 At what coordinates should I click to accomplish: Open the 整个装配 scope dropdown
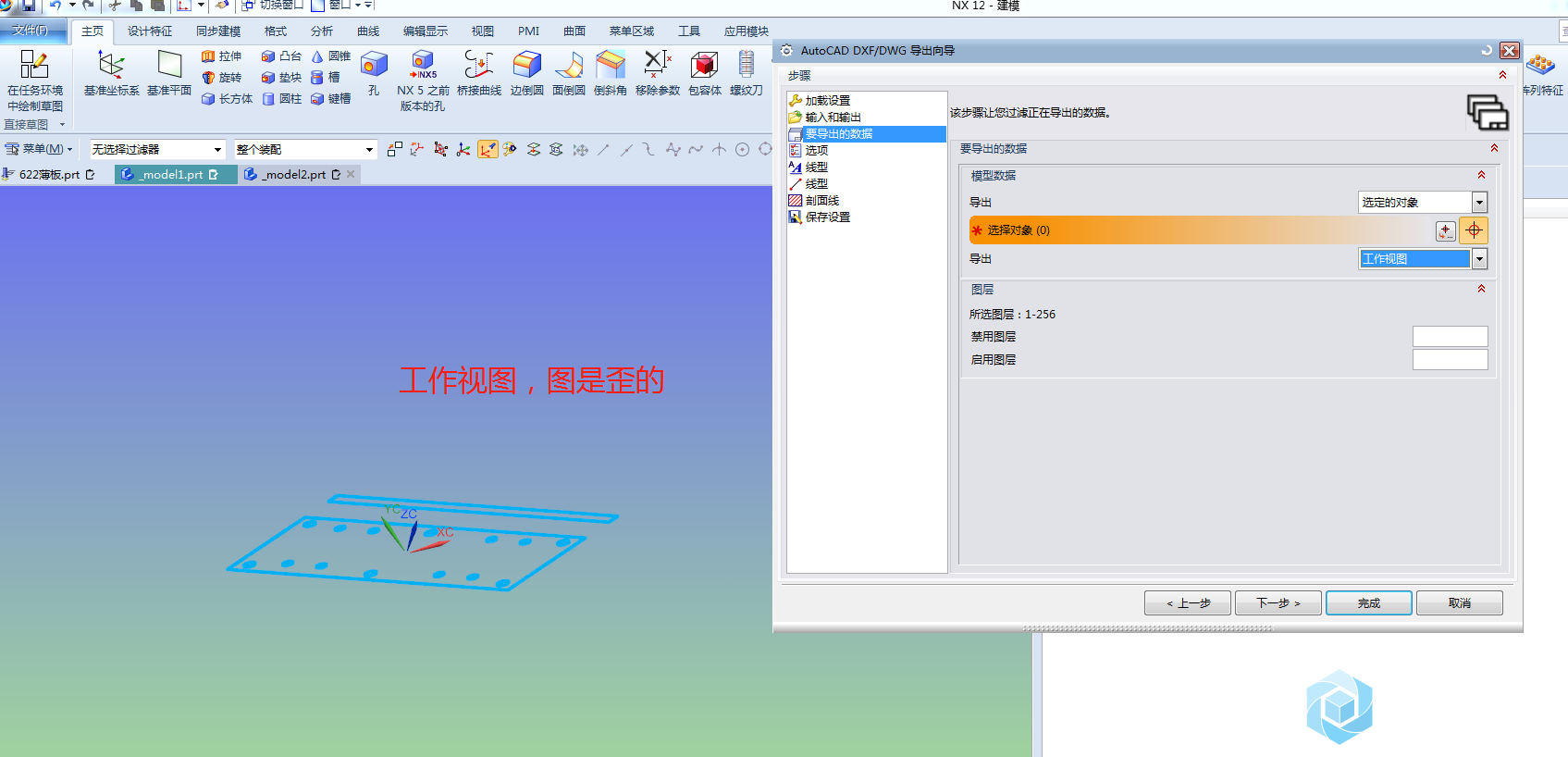pyautogui.click(x=304, y=149)
